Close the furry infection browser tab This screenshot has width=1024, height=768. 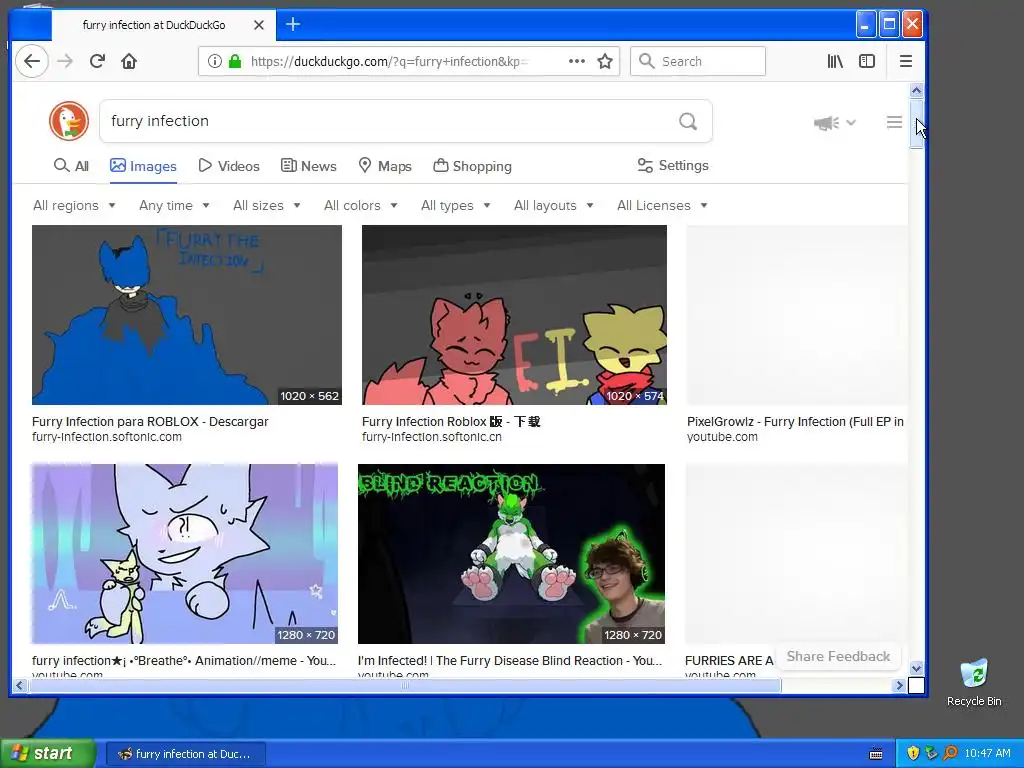[259, 25]
